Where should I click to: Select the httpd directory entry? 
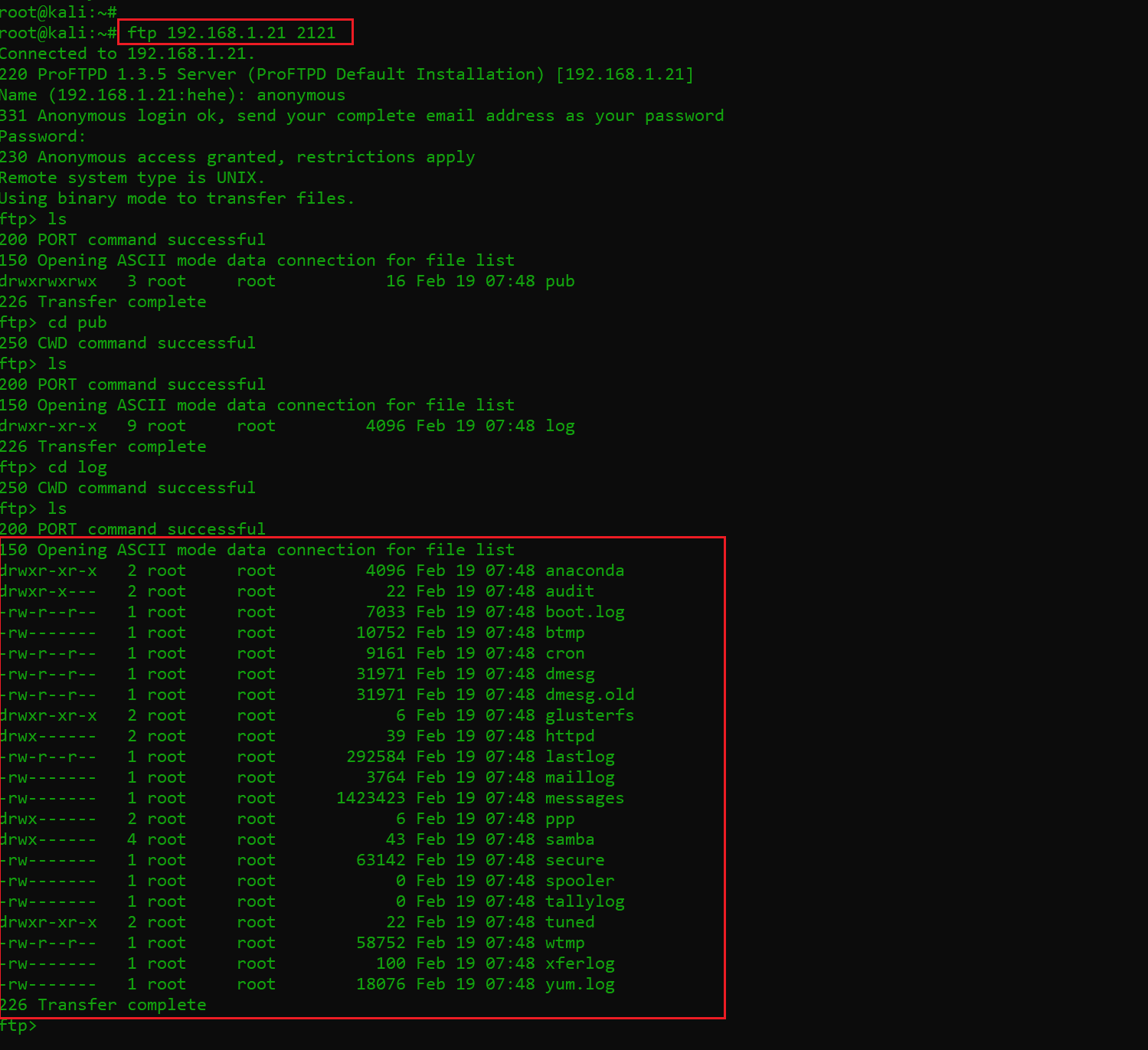pyautogui.click(x=569, y=736)
